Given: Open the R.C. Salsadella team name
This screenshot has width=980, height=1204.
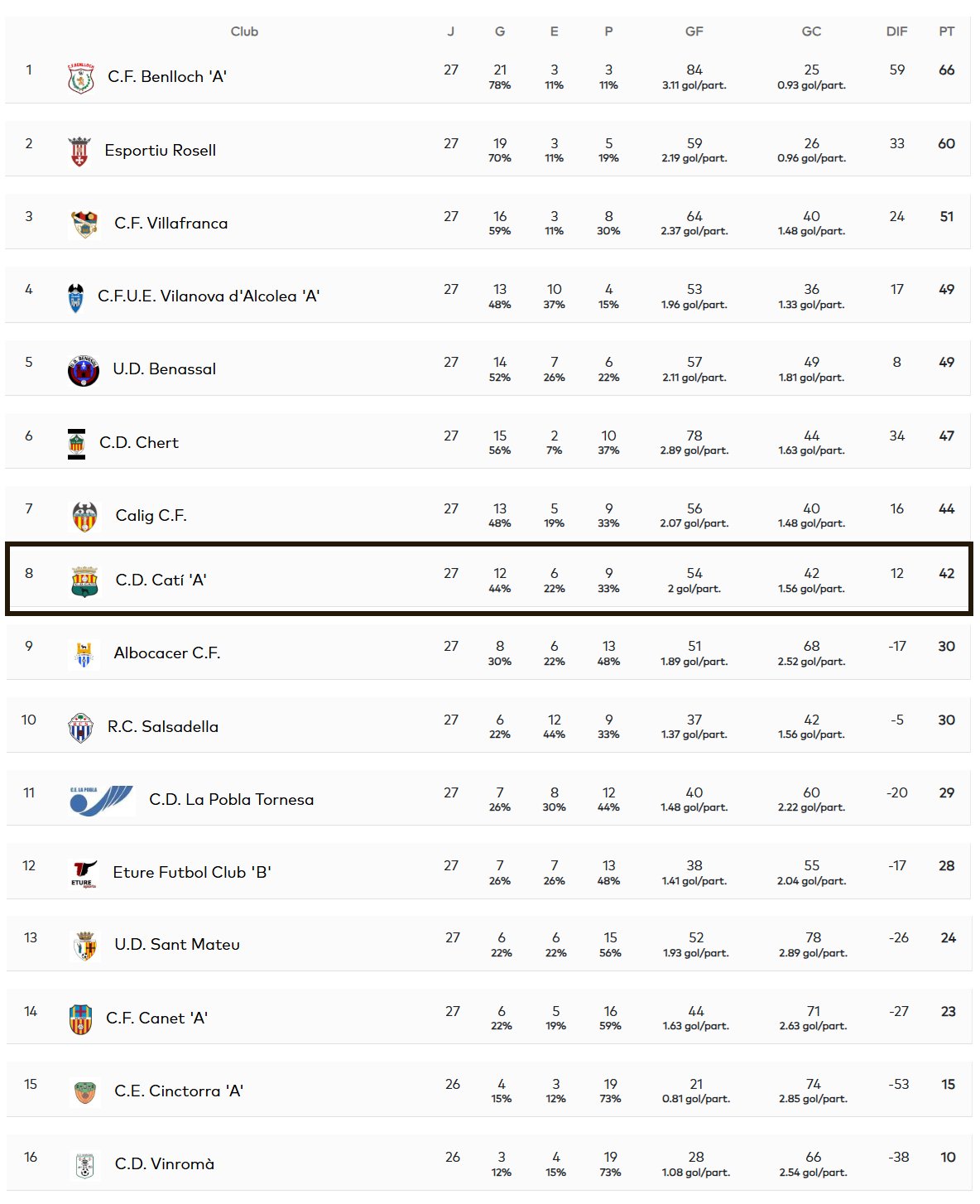Looking at the screenshot, I should [x=163, y=727].
